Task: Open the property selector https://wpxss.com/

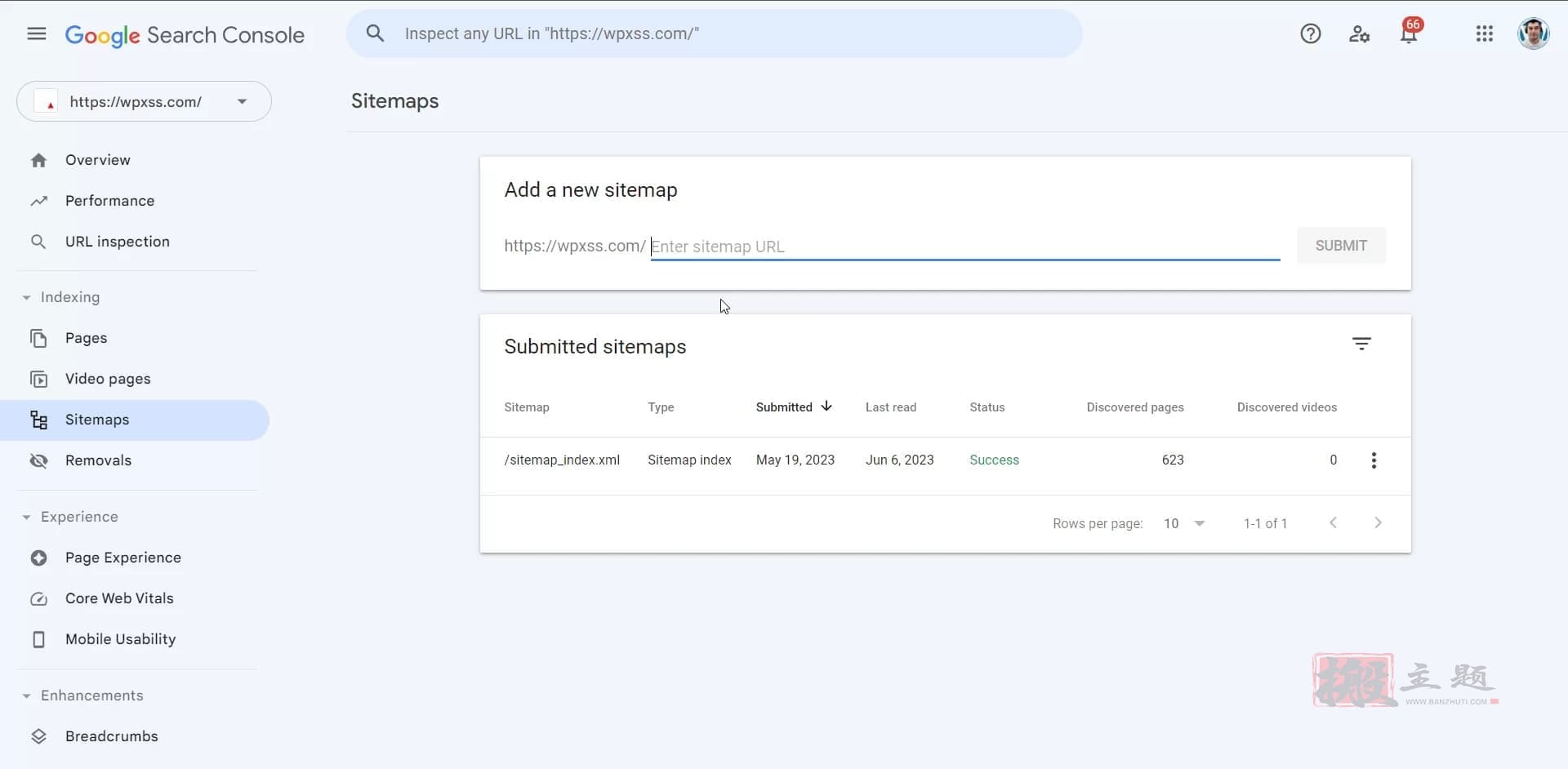Action: [x=144, y=101]
